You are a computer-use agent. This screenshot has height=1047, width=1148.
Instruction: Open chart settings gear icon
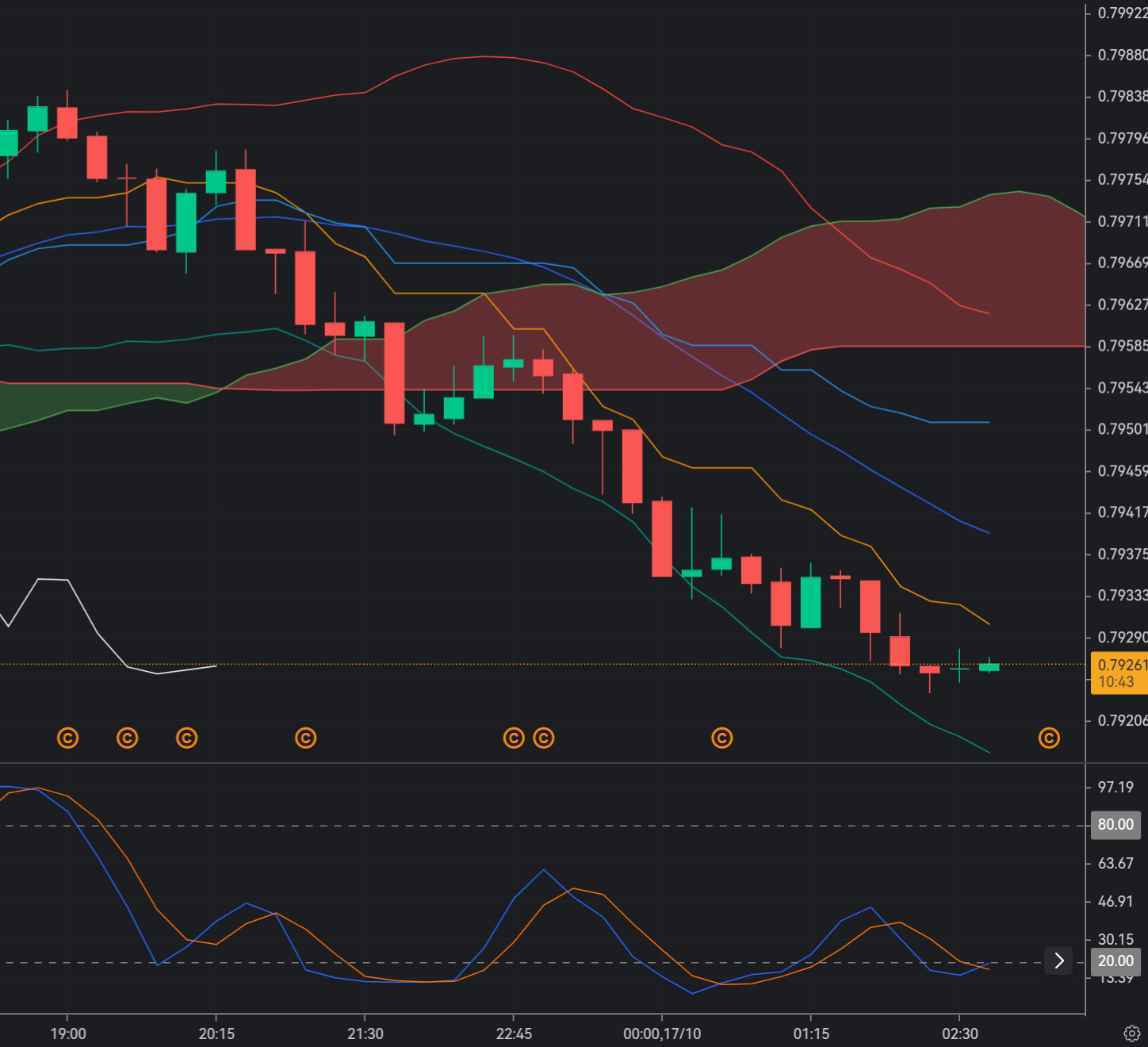pos(1132,1034)
